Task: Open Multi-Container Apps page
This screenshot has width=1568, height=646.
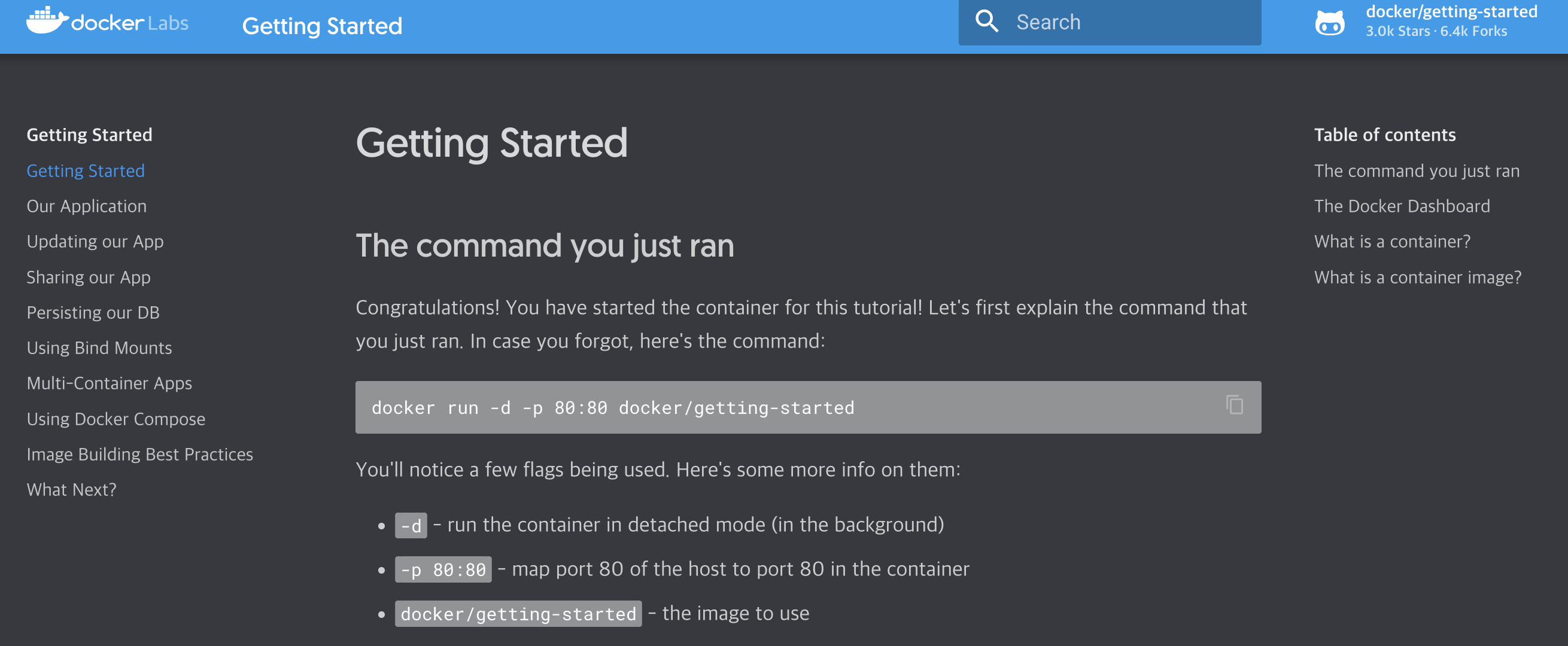Action: (109, 383)
